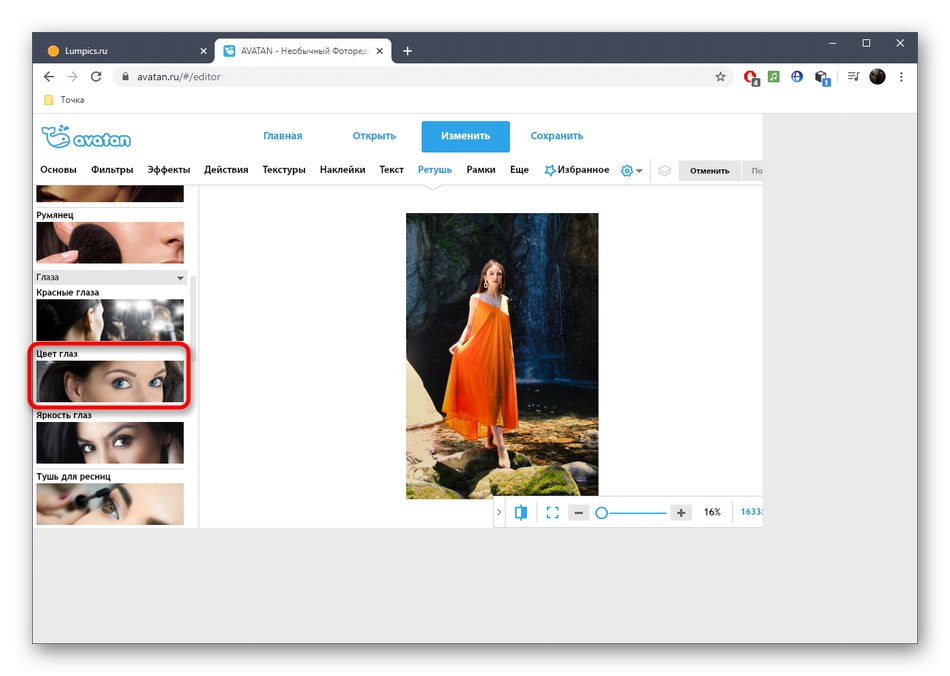Click the fit-to-screen icon
Image resolution: width=950 pixels, height=676 pixels.
(552, 512)
